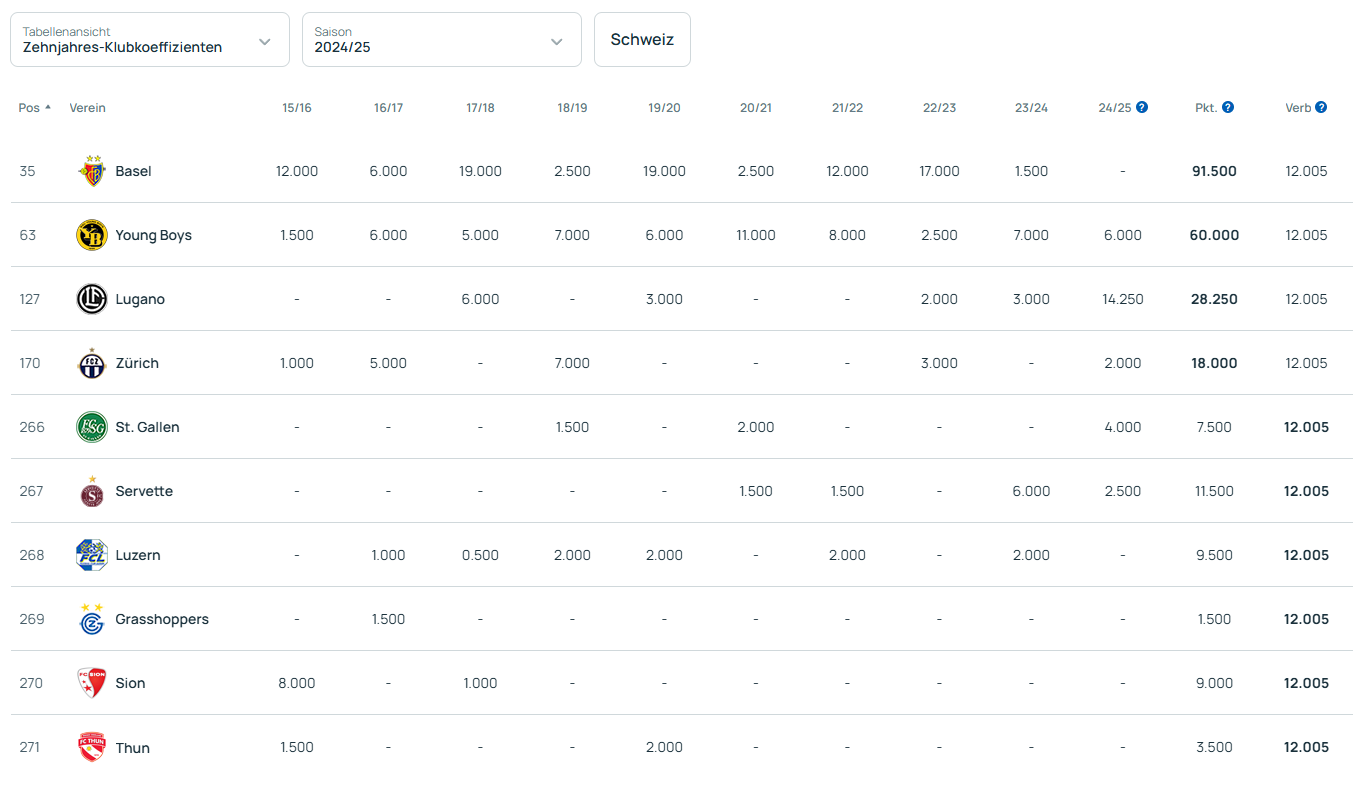Click the Sion club logo

coord(92,683)
